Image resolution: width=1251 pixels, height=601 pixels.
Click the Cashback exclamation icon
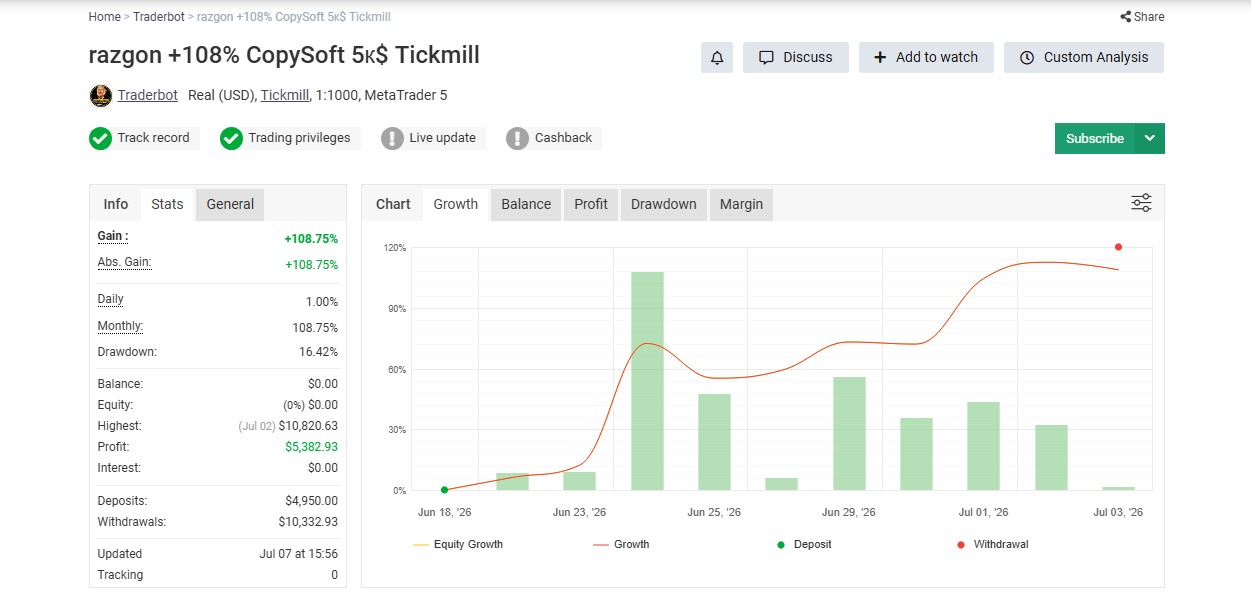[517, 139]
